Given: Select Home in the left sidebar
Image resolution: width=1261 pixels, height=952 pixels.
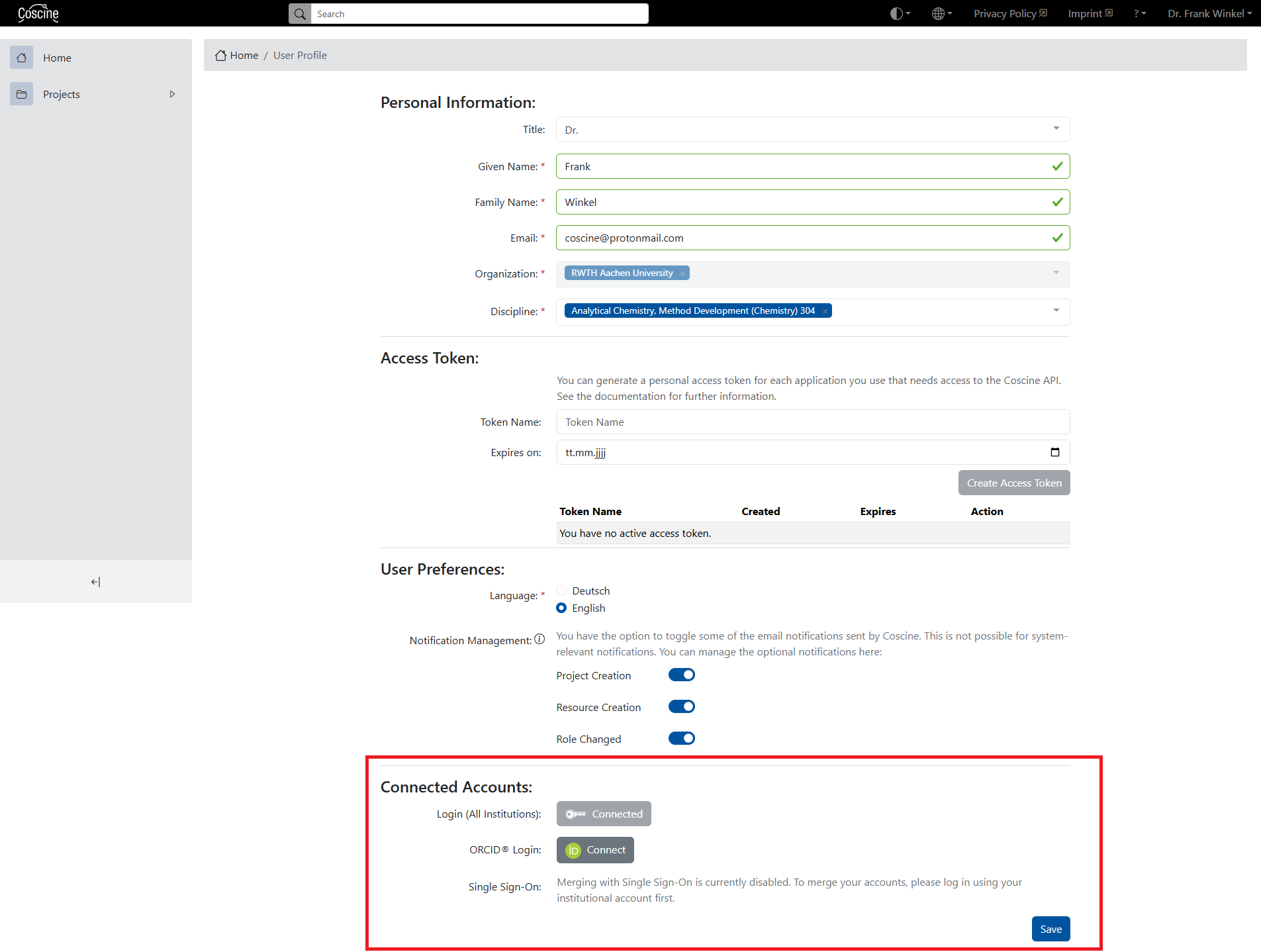Looking at the screenshot, I should click(x=57, y=58).
